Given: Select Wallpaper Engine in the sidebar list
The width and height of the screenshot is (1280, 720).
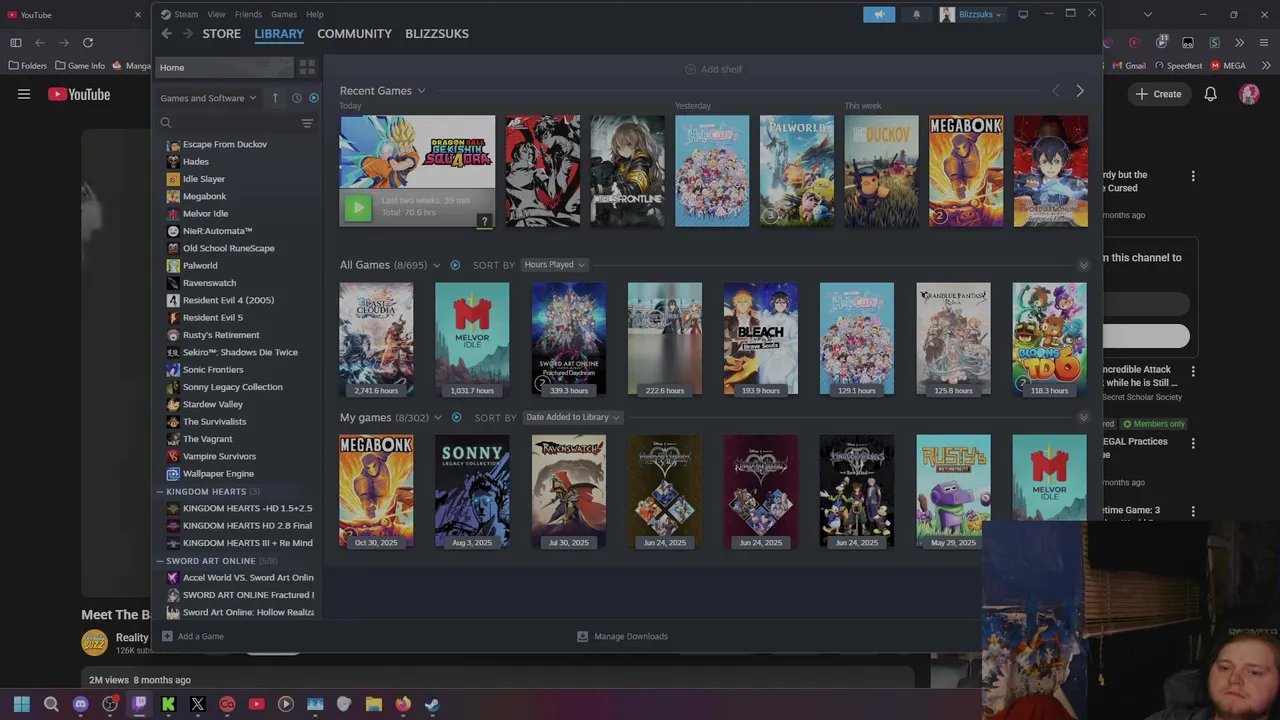Looking at the screenshot, I should tap(218, 474).
